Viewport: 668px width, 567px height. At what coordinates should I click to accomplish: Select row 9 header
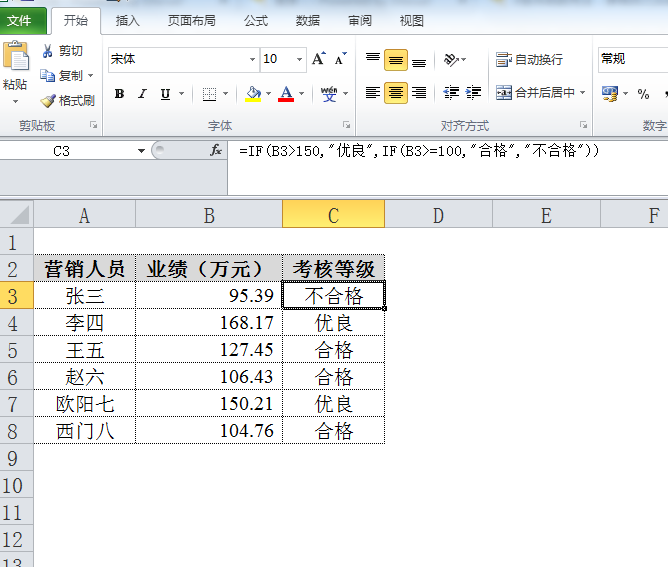[x=17, y=458]
